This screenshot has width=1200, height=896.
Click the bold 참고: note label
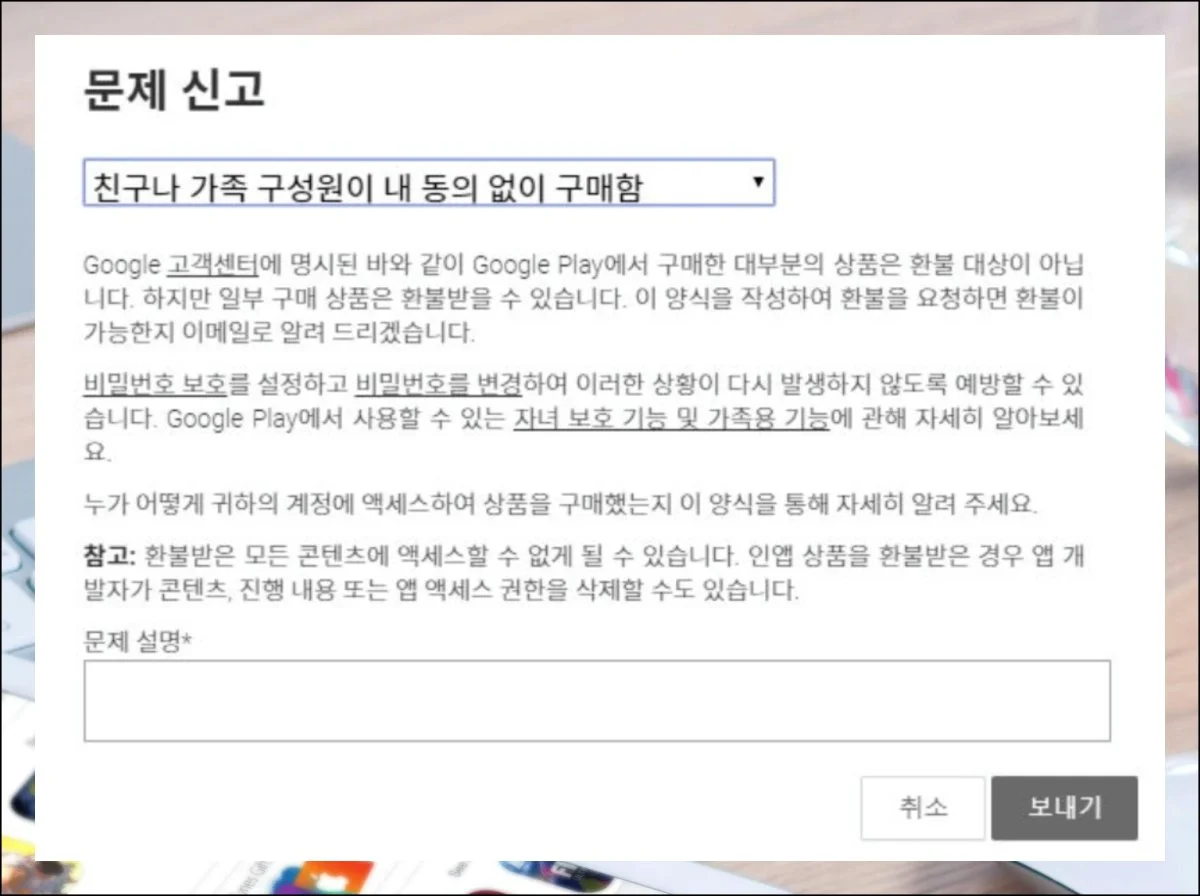[111, 556]
